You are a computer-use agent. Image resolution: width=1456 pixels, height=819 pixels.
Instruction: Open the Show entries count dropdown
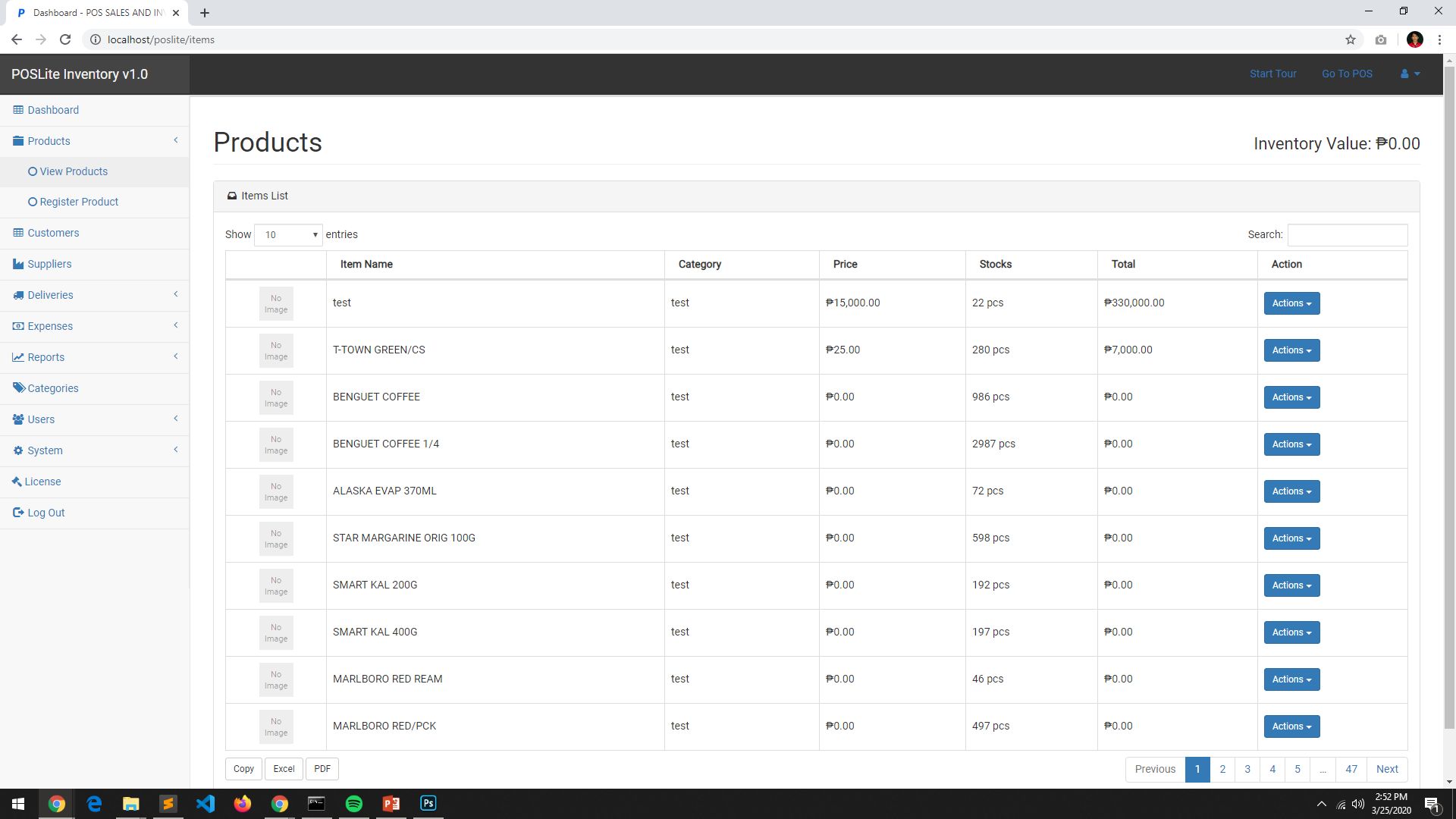[x=288, y=235]
